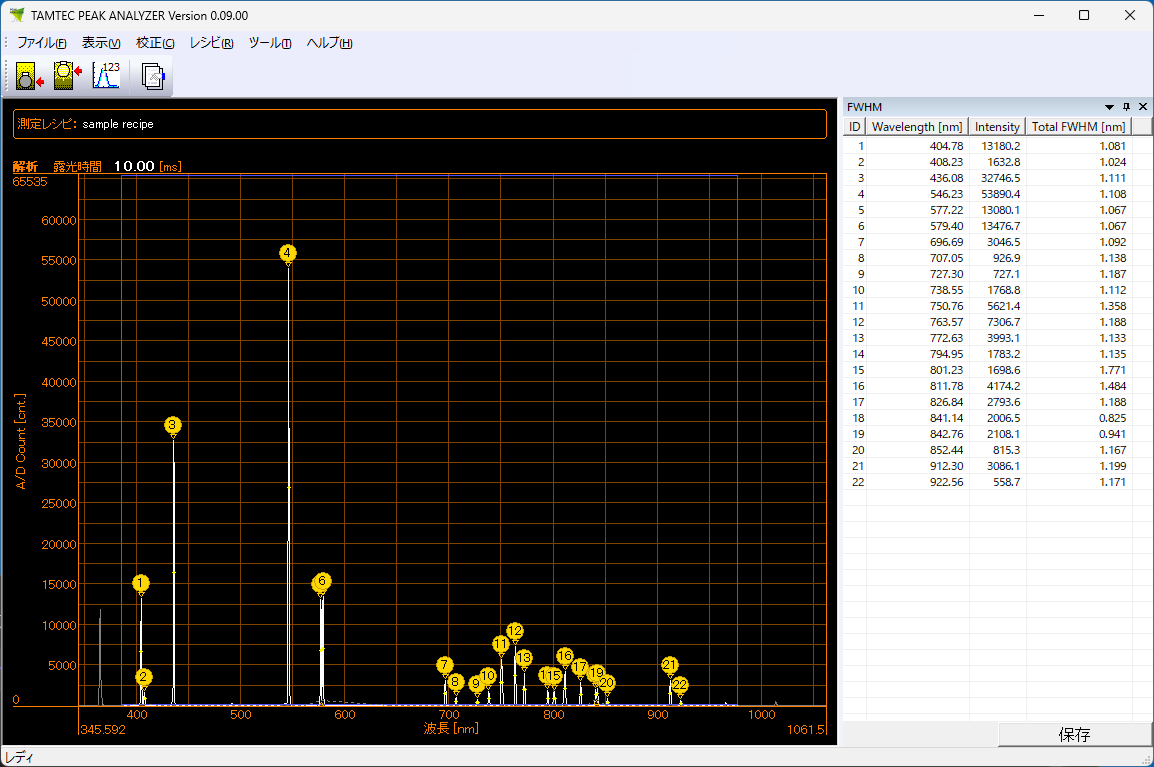Image resolution: width=1154 pixels, height=767 pixels.
Task: Open the ヘルプ menu
Action: click(x=328, y=43)
